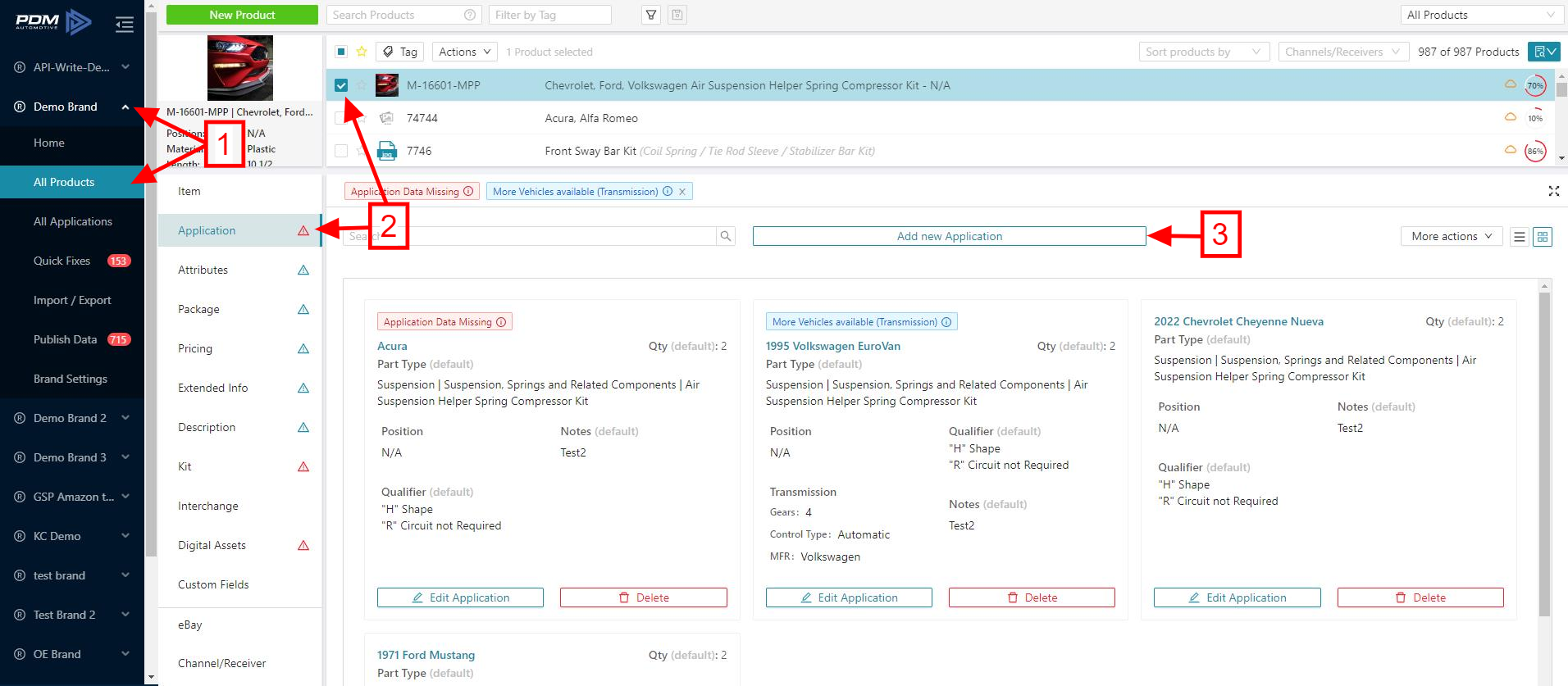The height and width of the screenshot is (686, 1568).
Task: Click the Tag button in product toolbar
Action: pyautogui.click(x=400, y=52)
